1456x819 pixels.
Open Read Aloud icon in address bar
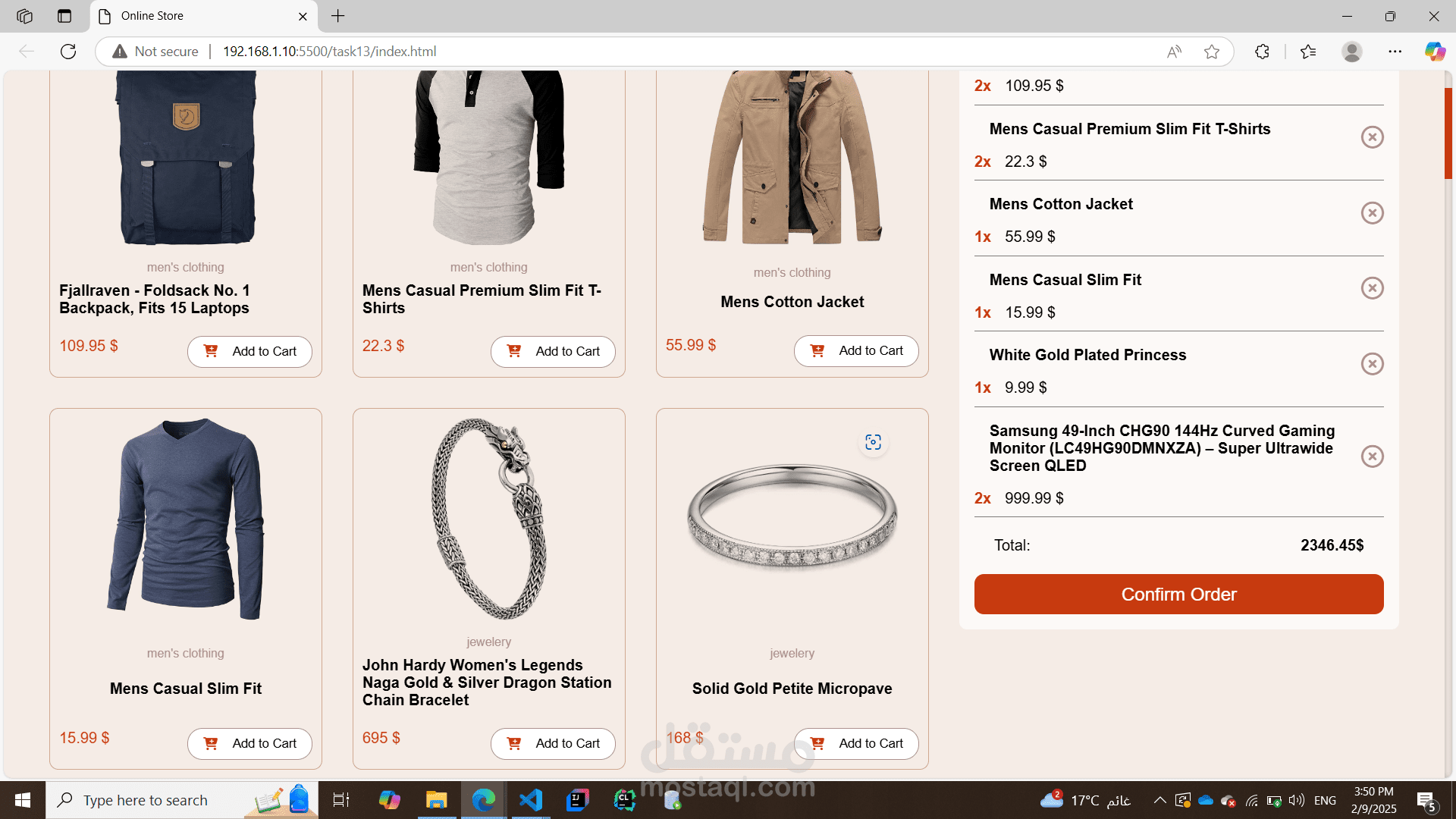[1174, 52]
